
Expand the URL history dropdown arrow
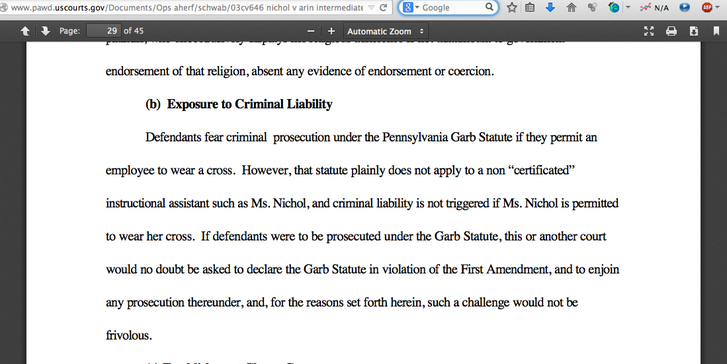371,7
